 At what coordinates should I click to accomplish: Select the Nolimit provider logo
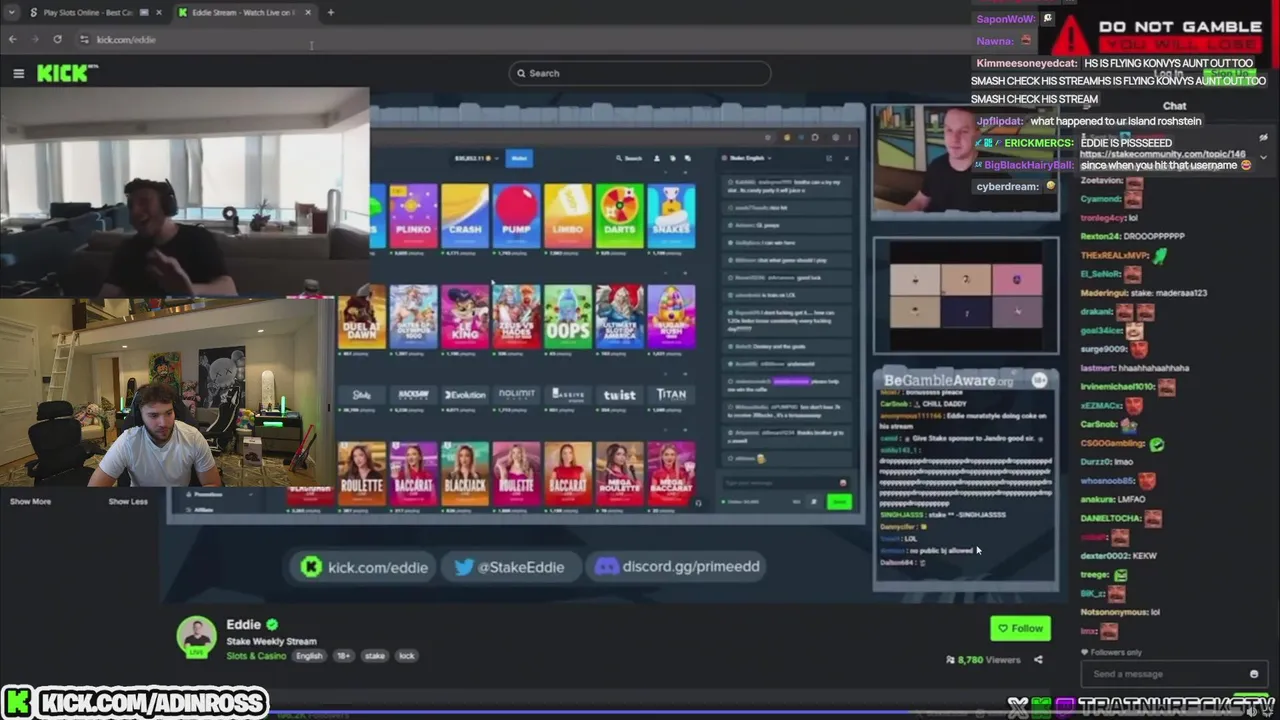[517, 395]
